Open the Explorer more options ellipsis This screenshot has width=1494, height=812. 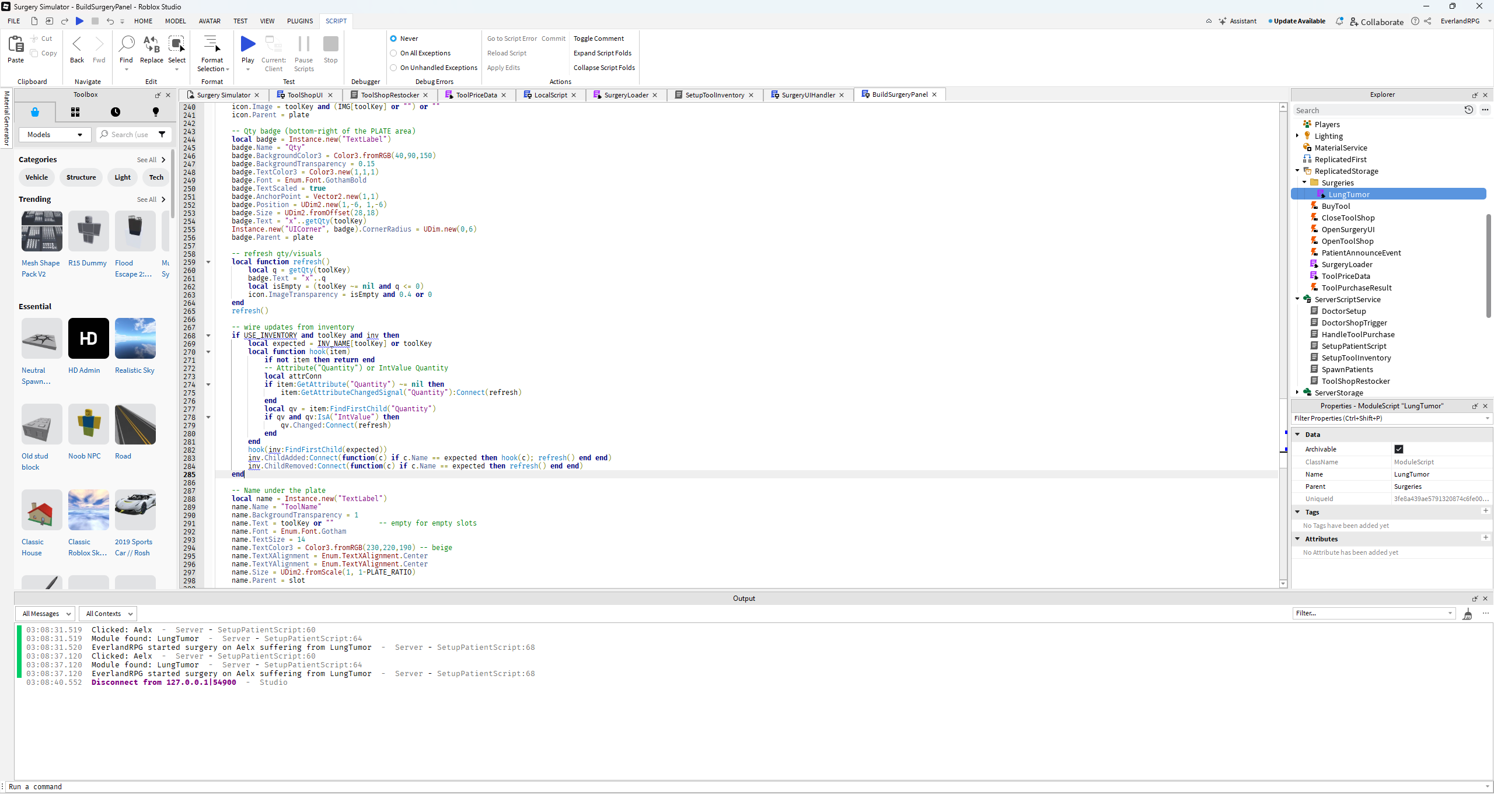point(1485,110)
